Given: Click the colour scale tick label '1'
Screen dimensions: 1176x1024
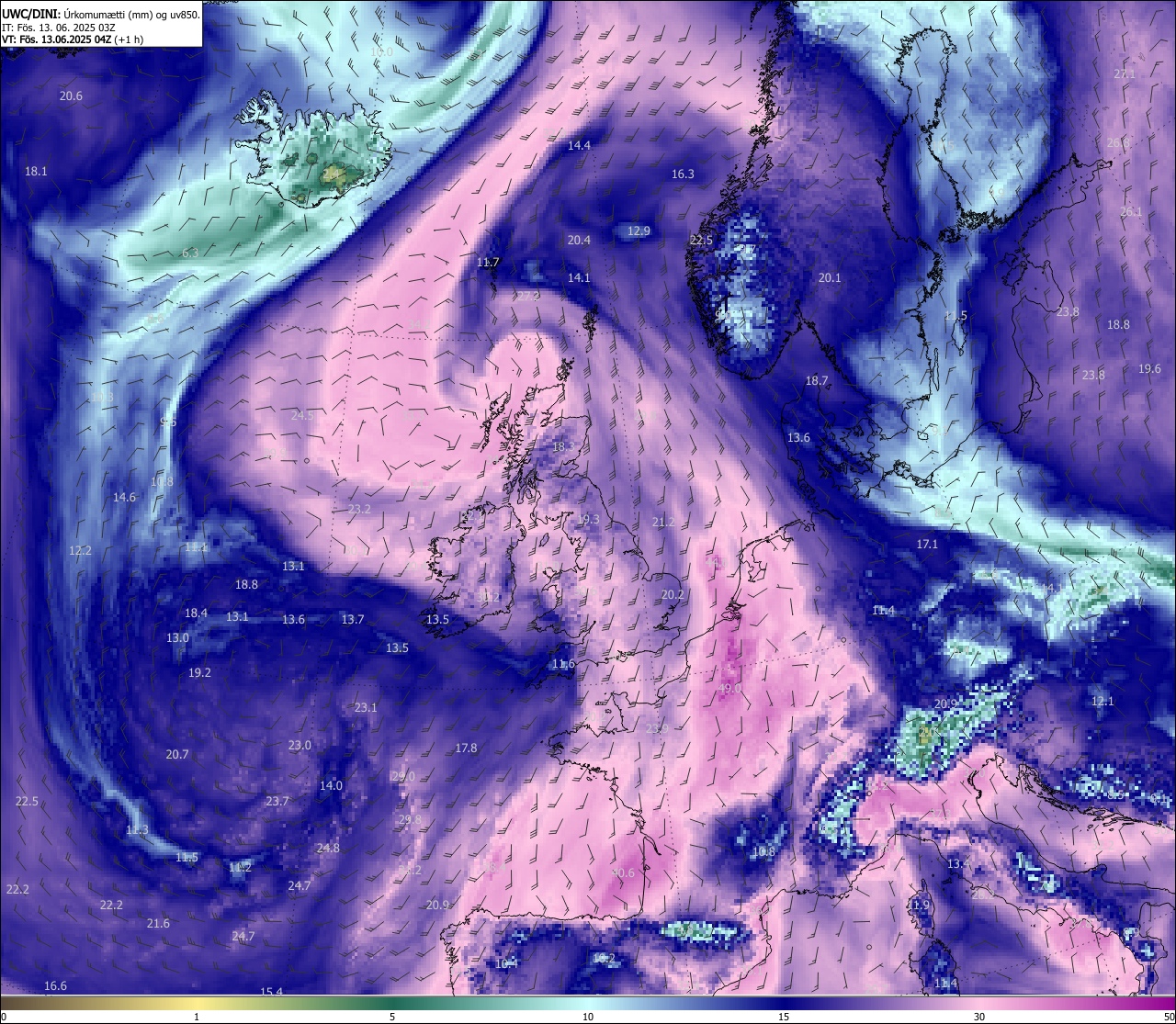Looking at the screenshot, I should (x=197, y=1017).
